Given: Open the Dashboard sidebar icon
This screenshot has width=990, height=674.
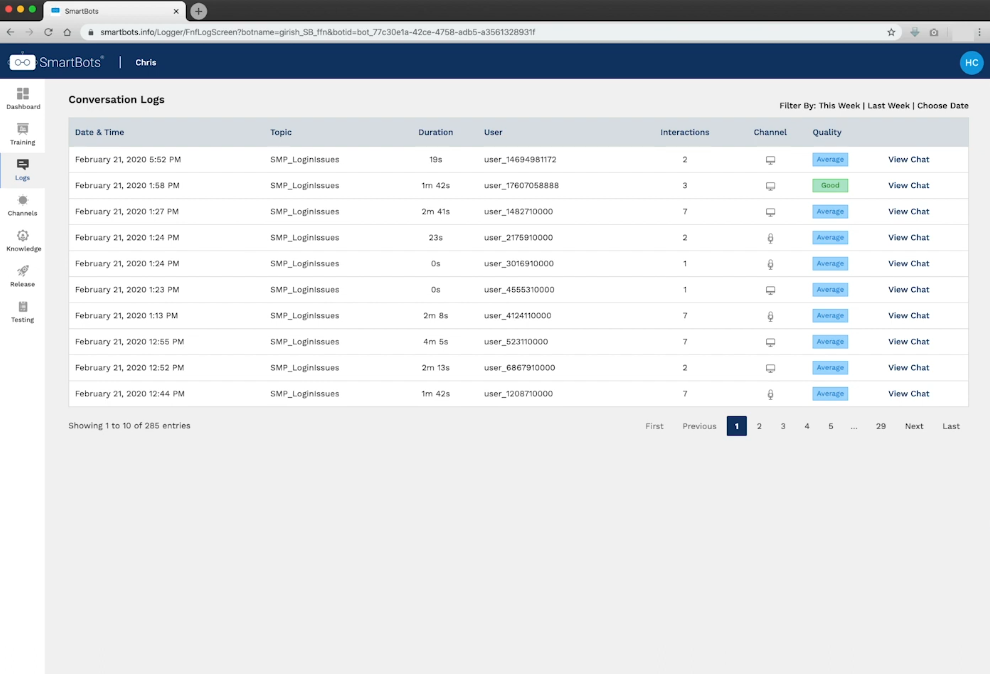Looking at the screenshot, I should (23, 94).
